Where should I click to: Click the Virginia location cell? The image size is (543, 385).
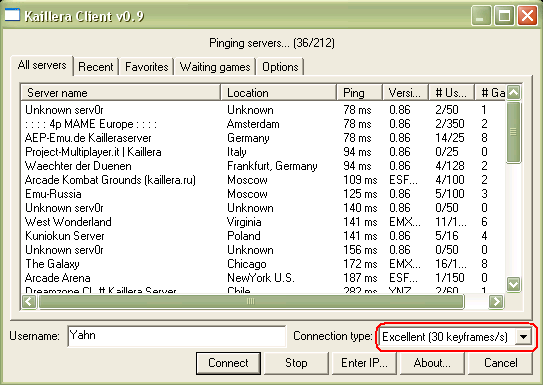click(x=244, y=222)
